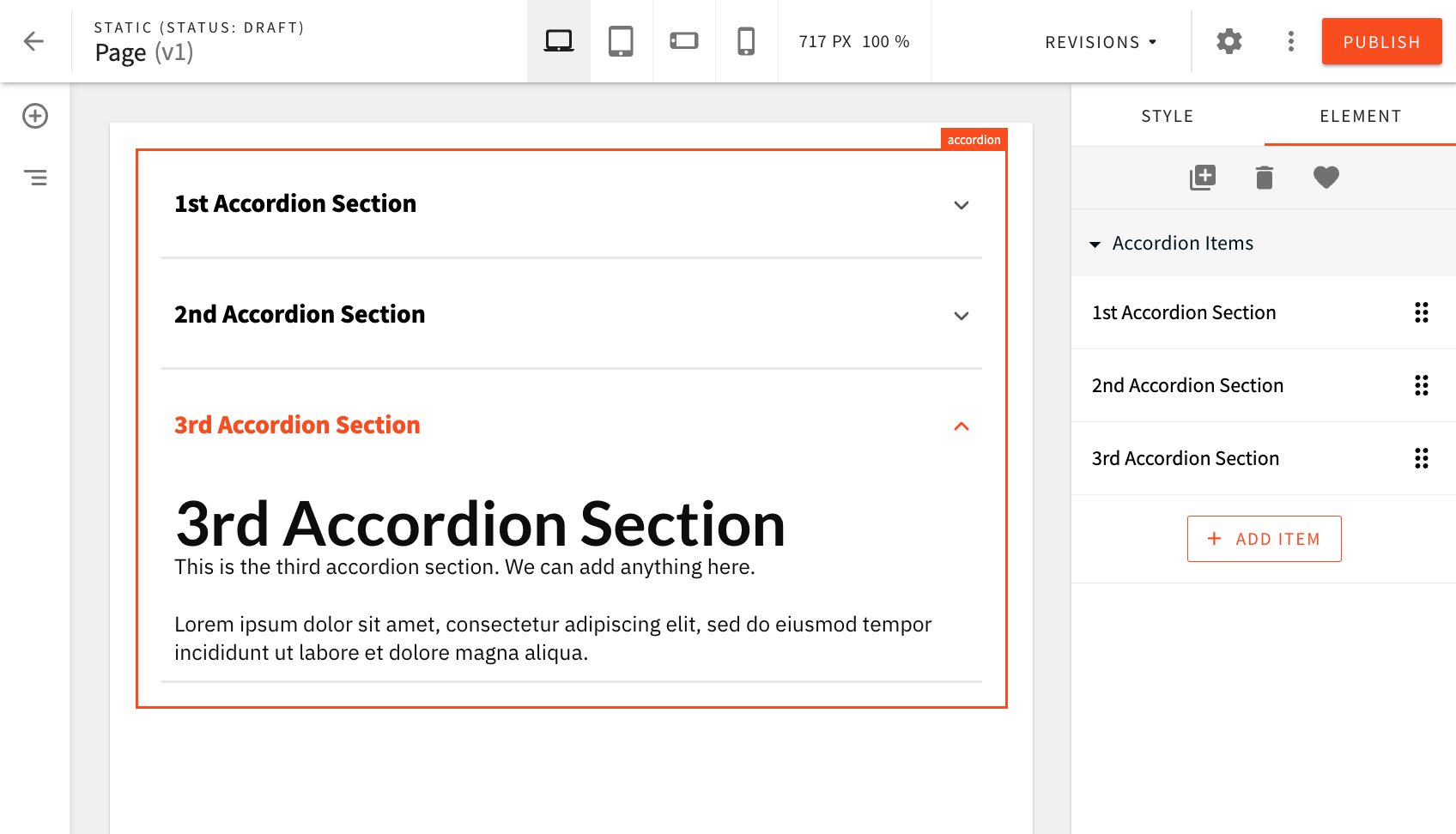Switch to the STYLE tab
Screen dimensions: 1456x834
pos(1167,115)
